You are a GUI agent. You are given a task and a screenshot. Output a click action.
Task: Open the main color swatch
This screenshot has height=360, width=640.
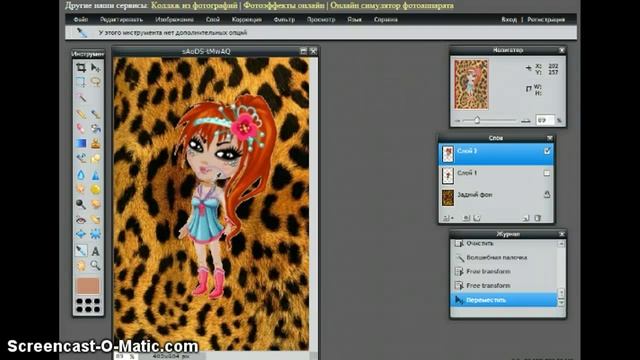coord(88,286)
